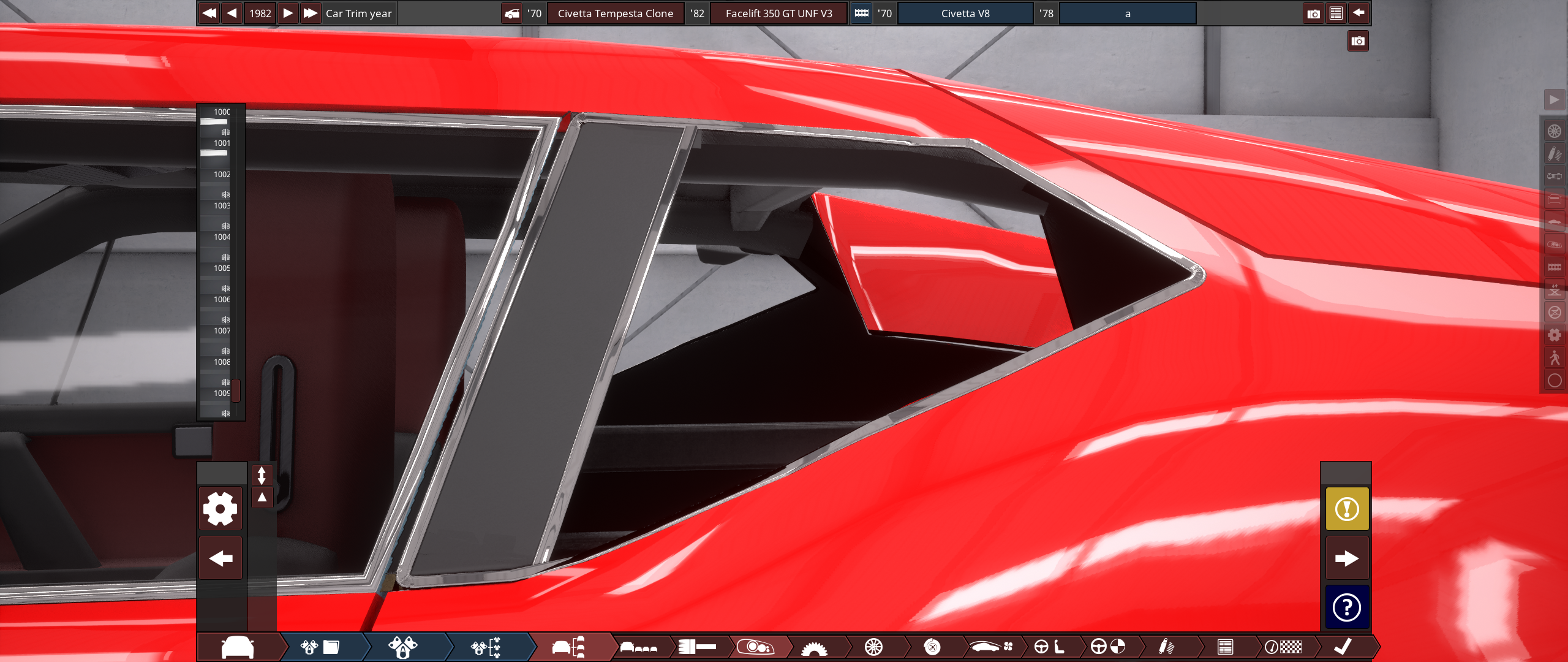The height and width of the screenshot is (662, 1568).
Task: Select the fixtures headlight tab
Action: 756,647
